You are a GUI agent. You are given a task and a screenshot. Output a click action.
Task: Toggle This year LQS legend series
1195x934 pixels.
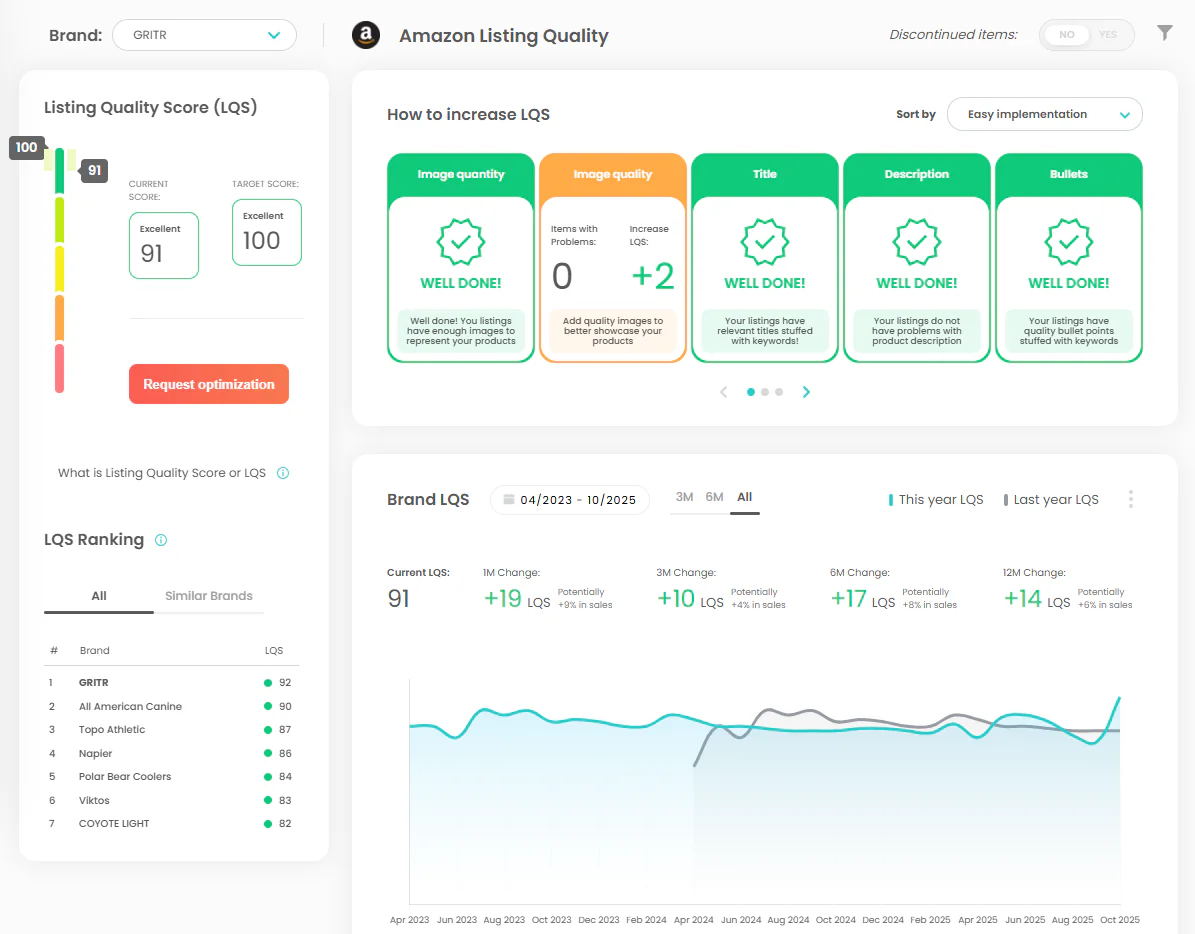[936, 500]
